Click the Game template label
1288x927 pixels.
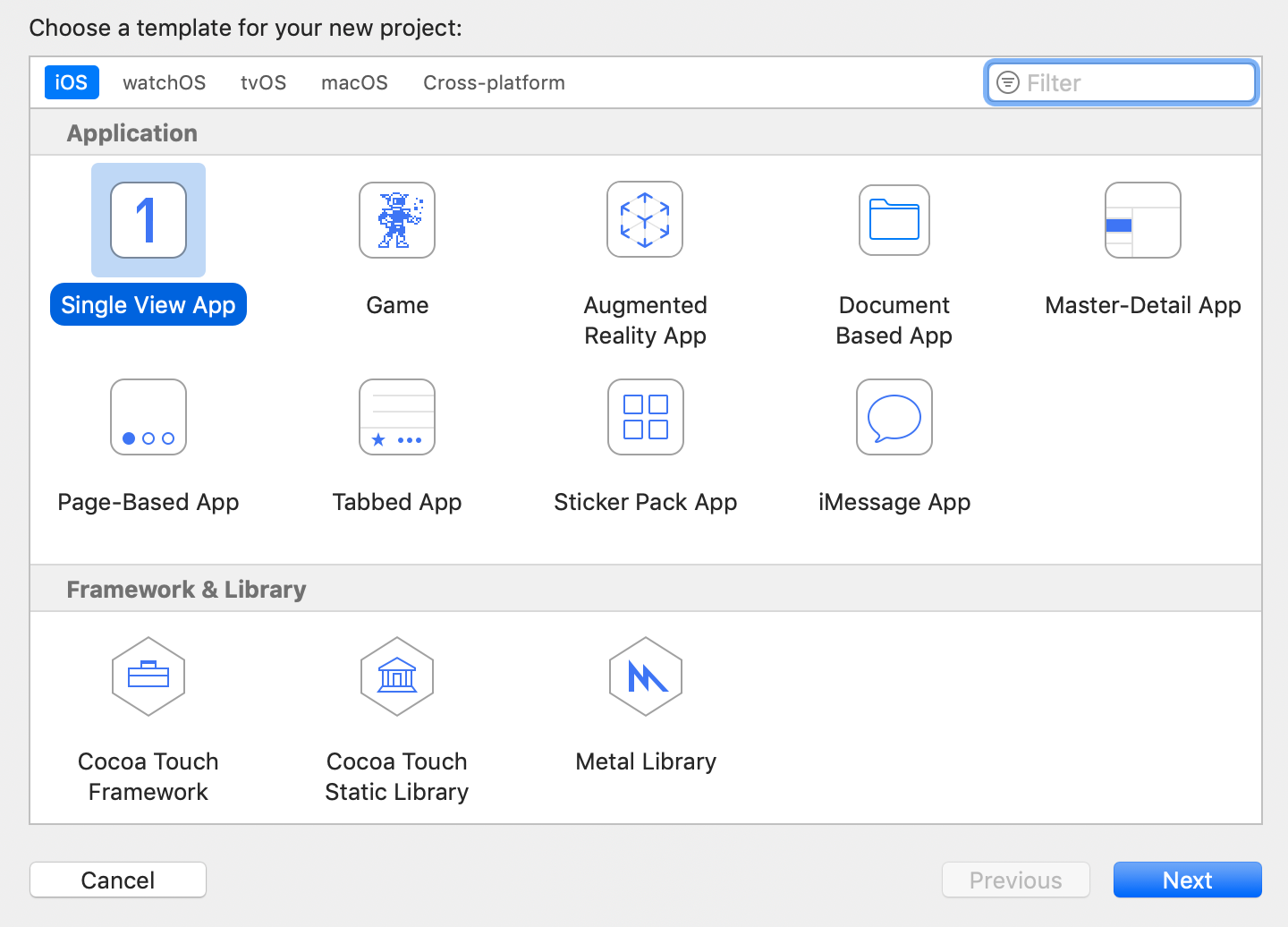pos(397,305)
